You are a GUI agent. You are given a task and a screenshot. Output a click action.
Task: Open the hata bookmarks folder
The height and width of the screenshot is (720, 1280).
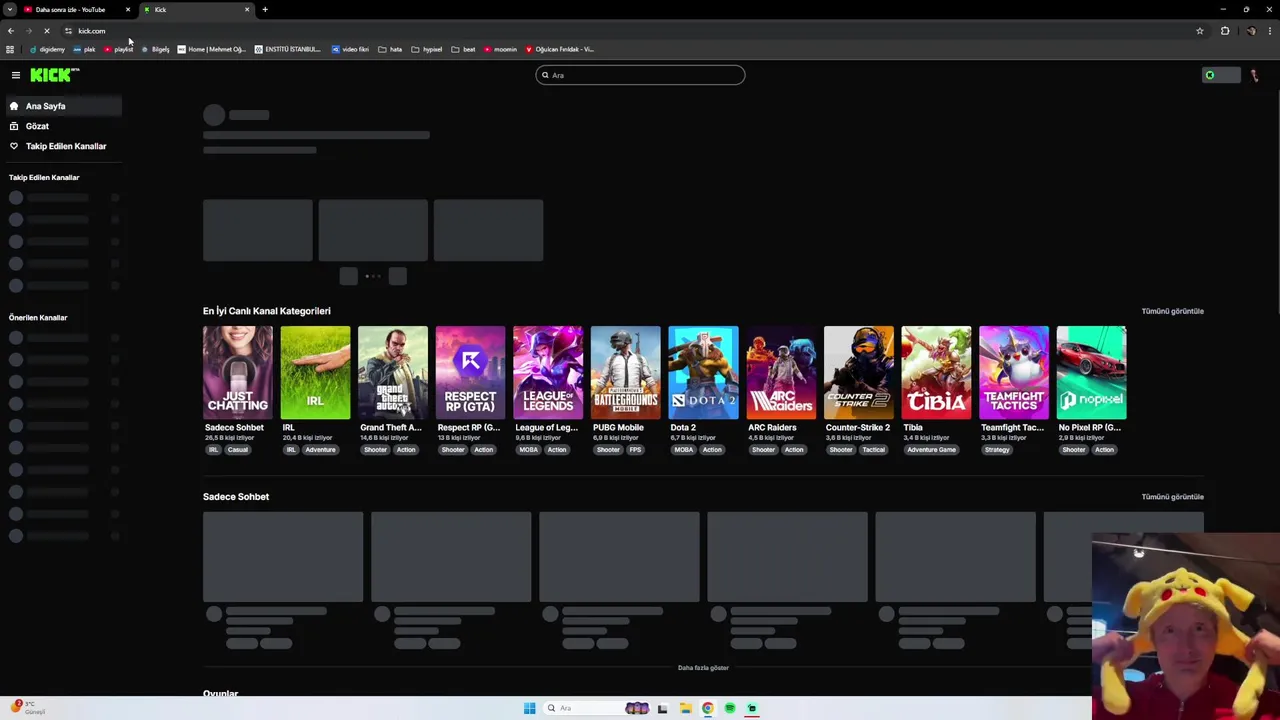click(390, 49)
